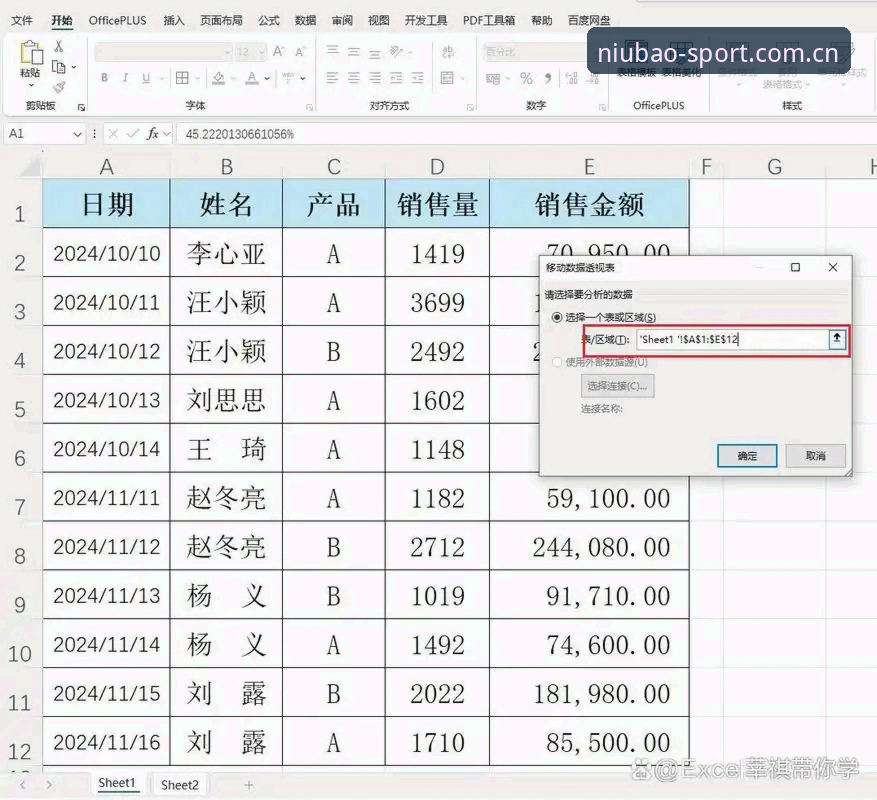Click the Increase Indent icon
The width and height of the screenshot is (877, 800).
click(x=417, y=78)
